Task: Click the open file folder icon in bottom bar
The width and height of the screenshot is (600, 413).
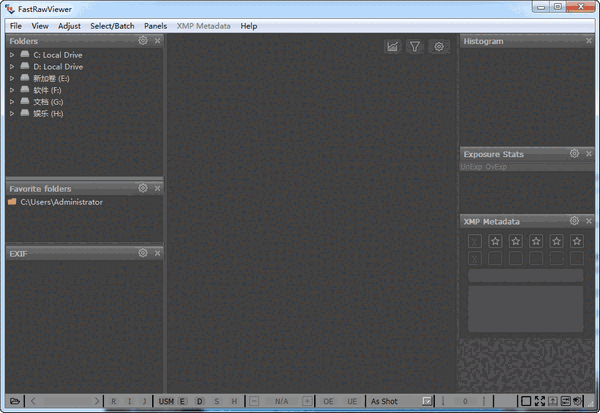Action: (15, 401)
